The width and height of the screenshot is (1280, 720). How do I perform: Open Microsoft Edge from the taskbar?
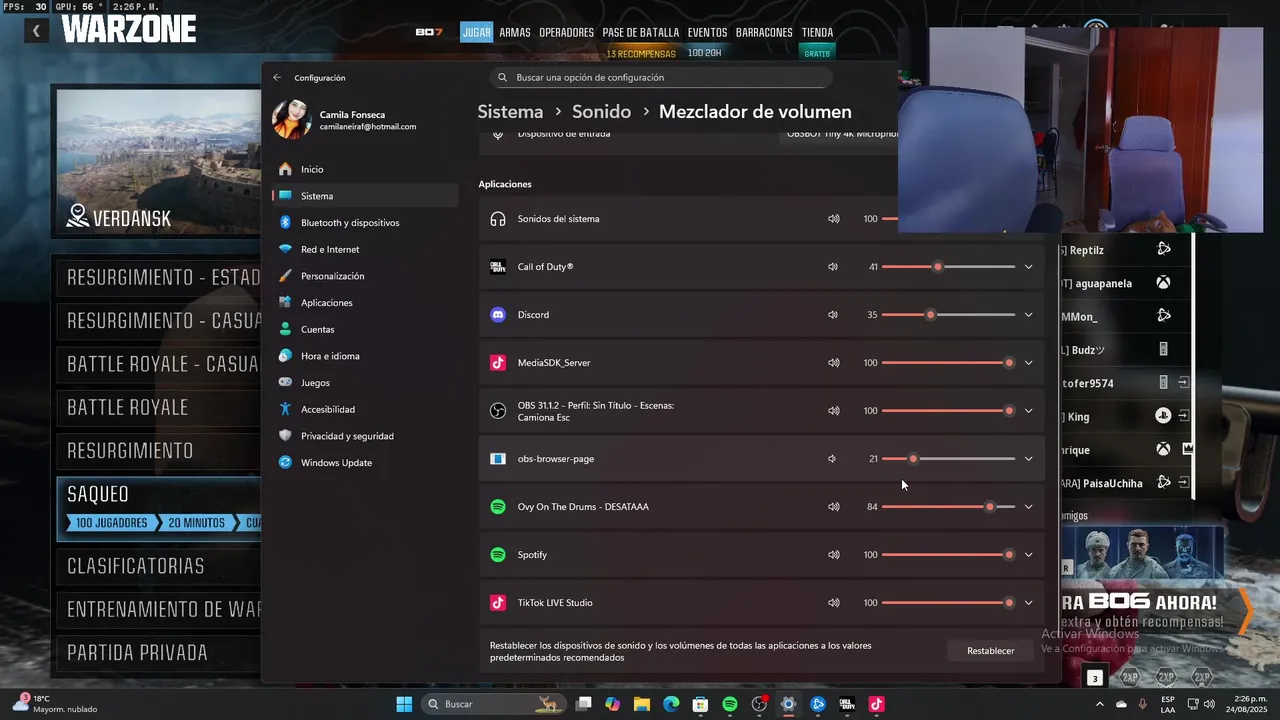click(x=671, y=704)
